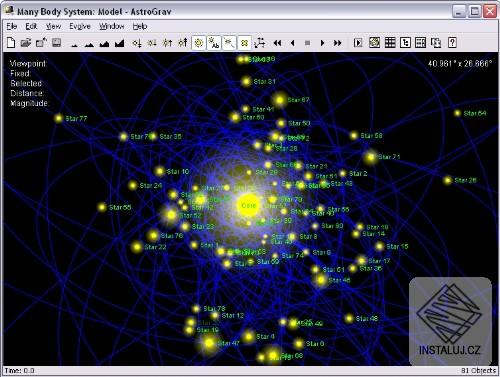Click the boxed single-step play icon
The height and width of the screenshot is (377, 500).
pos(358,43)
